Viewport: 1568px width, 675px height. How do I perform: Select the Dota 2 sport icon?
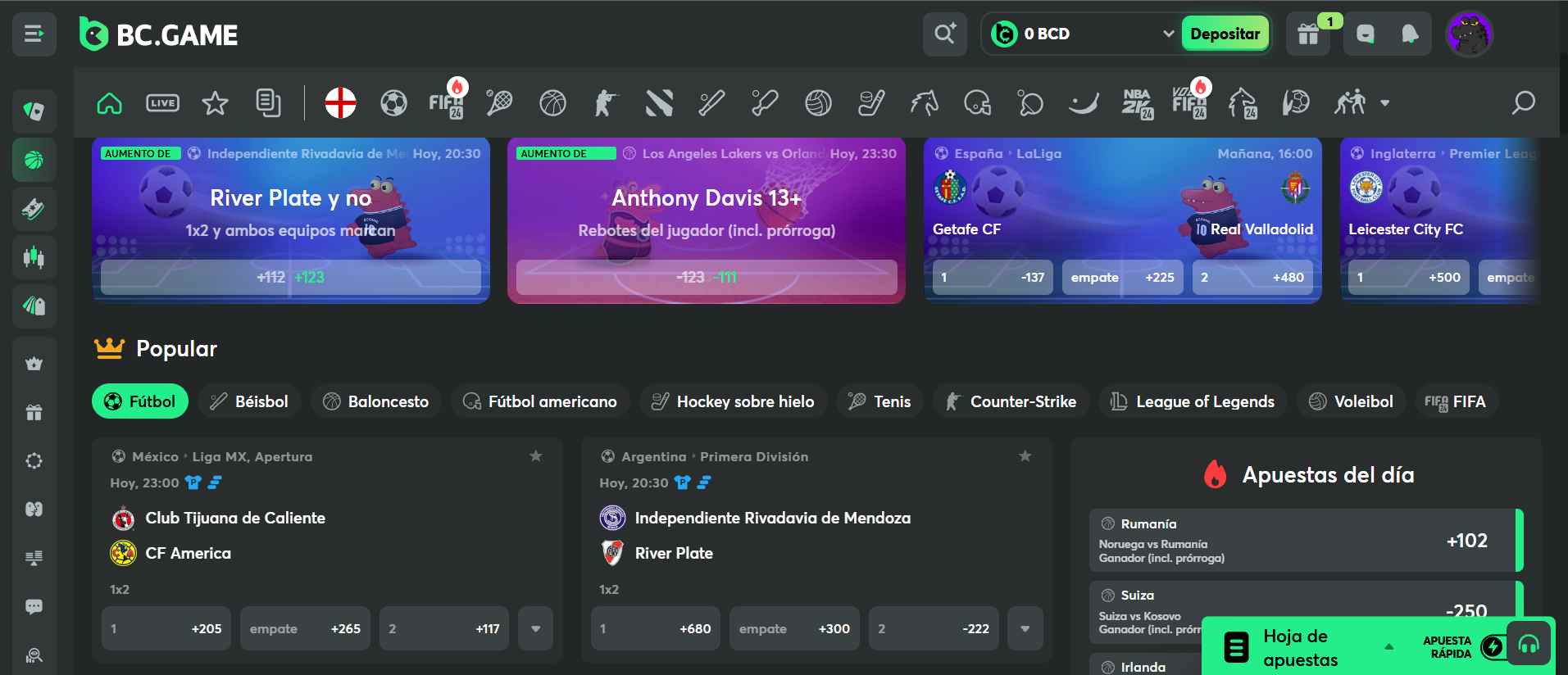[659, 103]
